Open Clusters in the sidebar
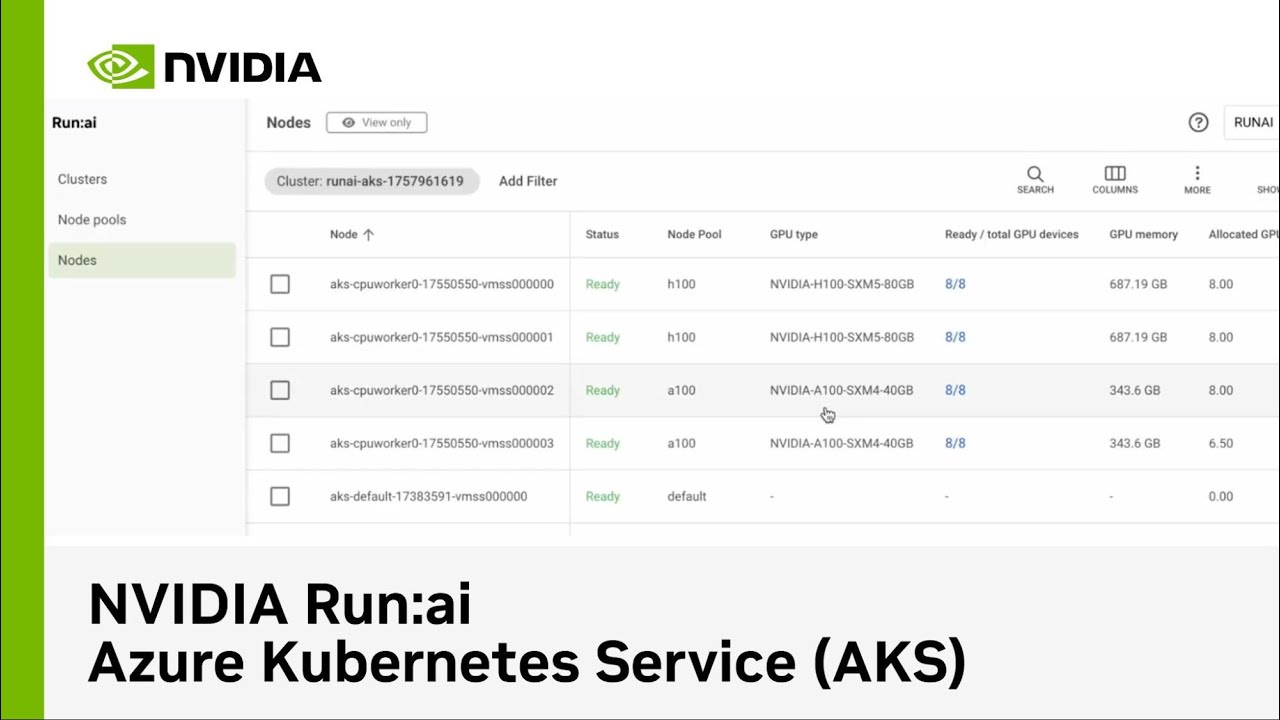The image size is (1280, 720). click(82, 179)
